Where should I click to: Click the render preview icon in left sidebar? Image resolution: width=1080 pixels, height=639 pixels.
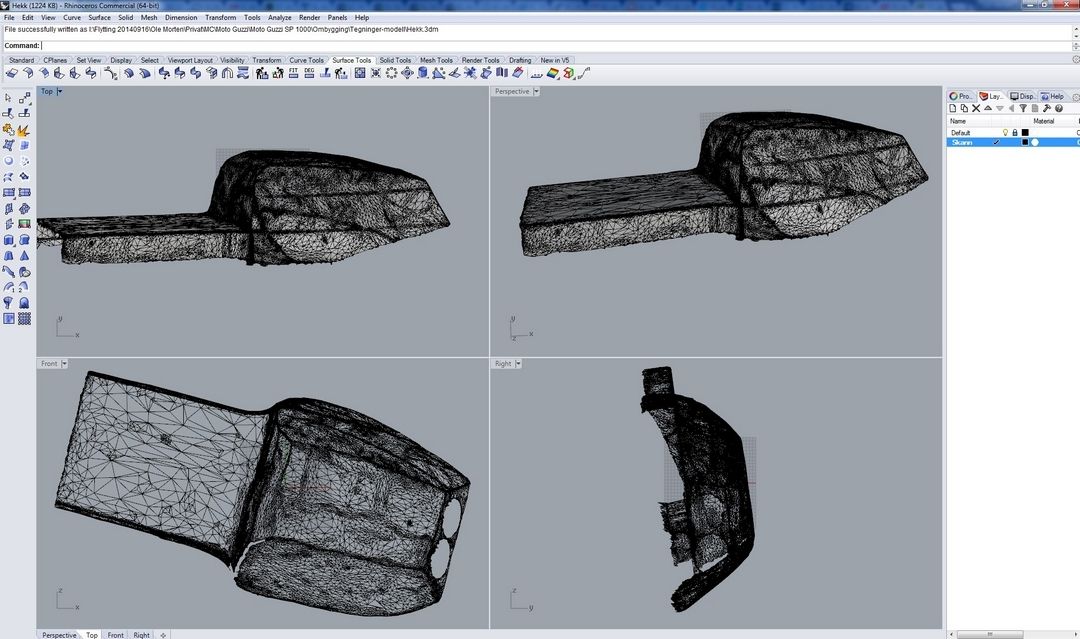pos(24,224)
